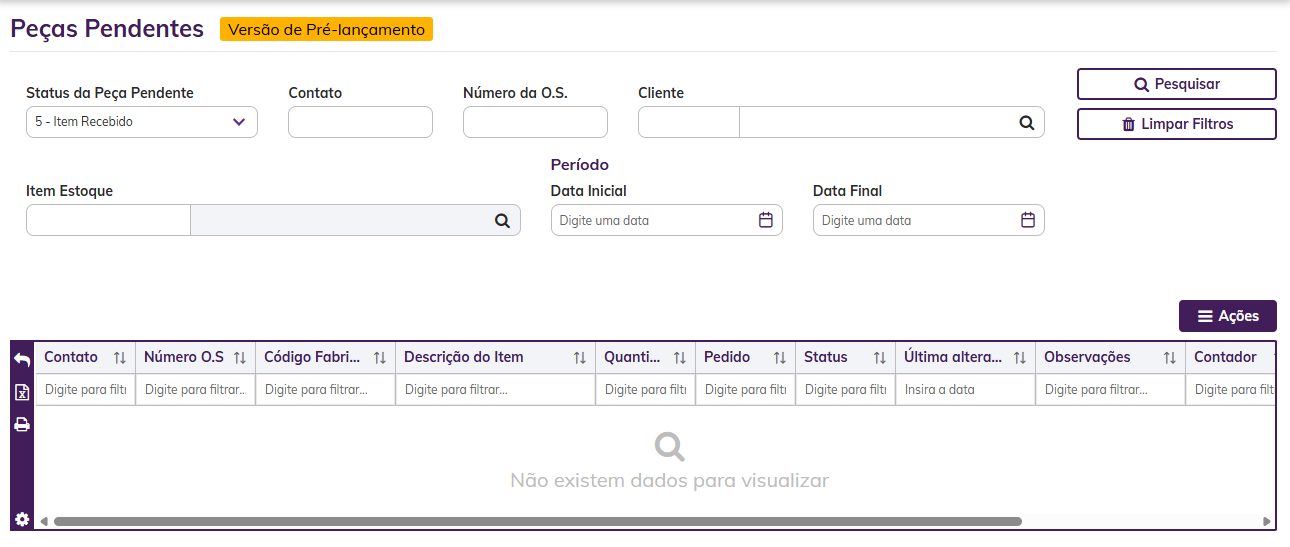Open grid settings gear icon
Screen dimensions: 1290x547
click(x=22, y=519)
